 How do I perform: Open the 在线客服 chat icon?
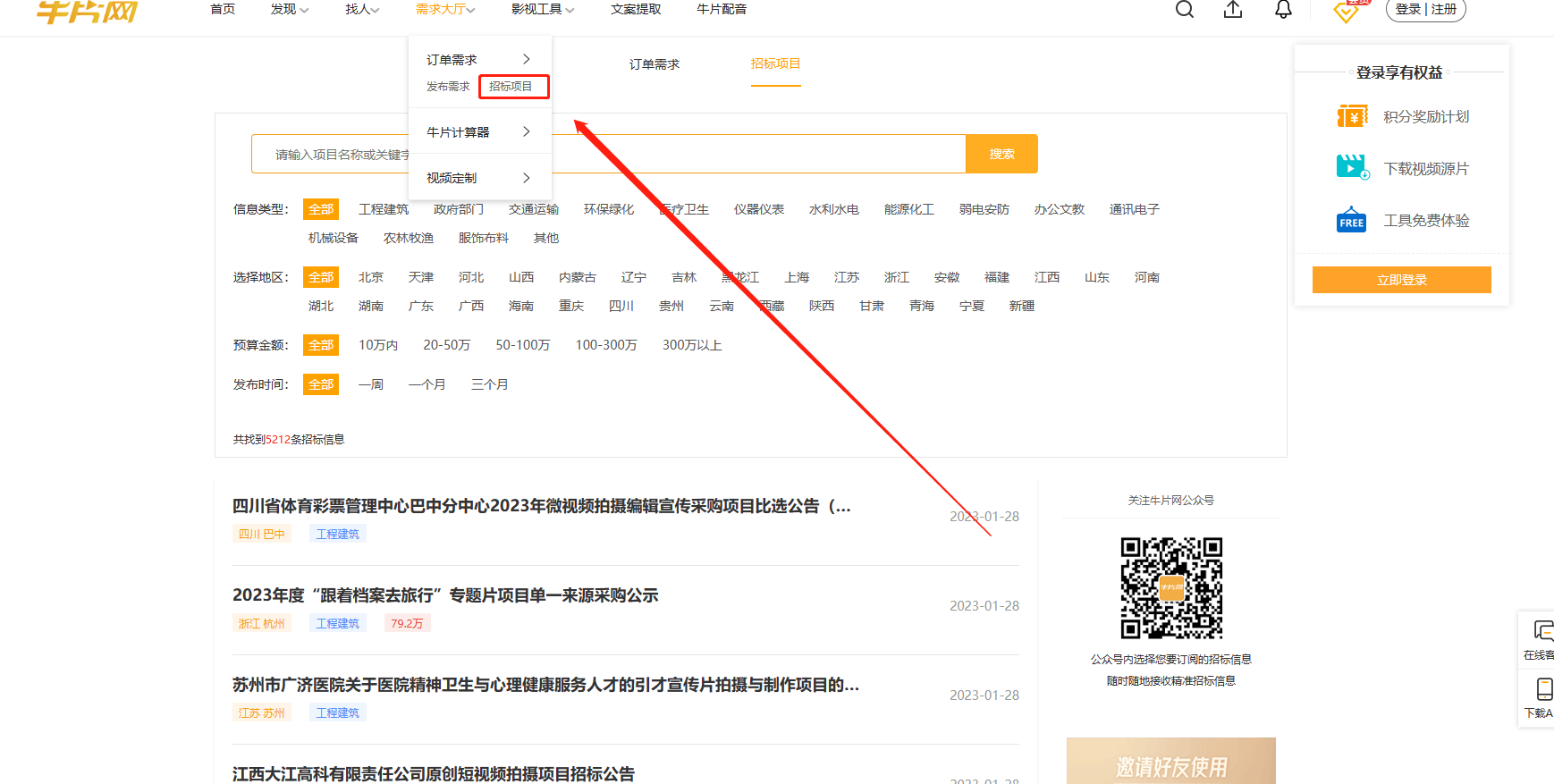coord(1542,630)
